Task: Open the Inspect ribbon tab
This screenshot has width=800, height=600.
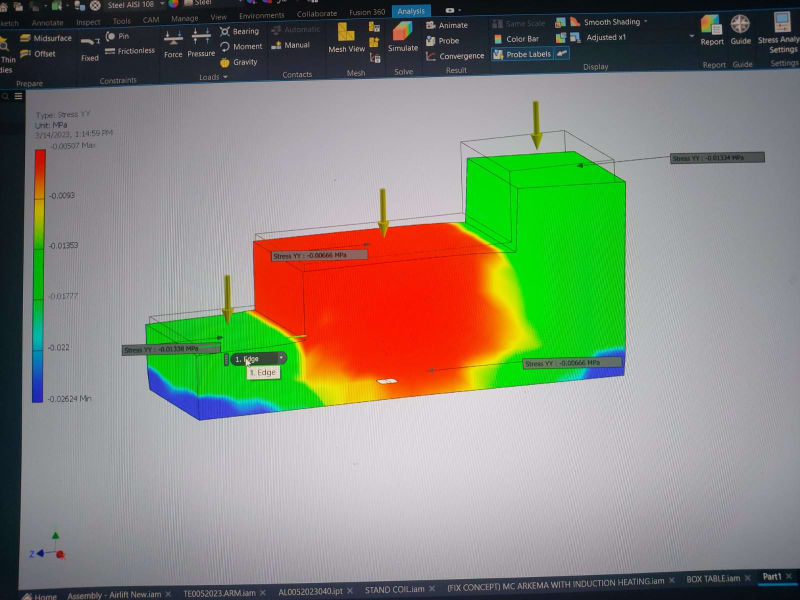Action: (x=88, y=22)
